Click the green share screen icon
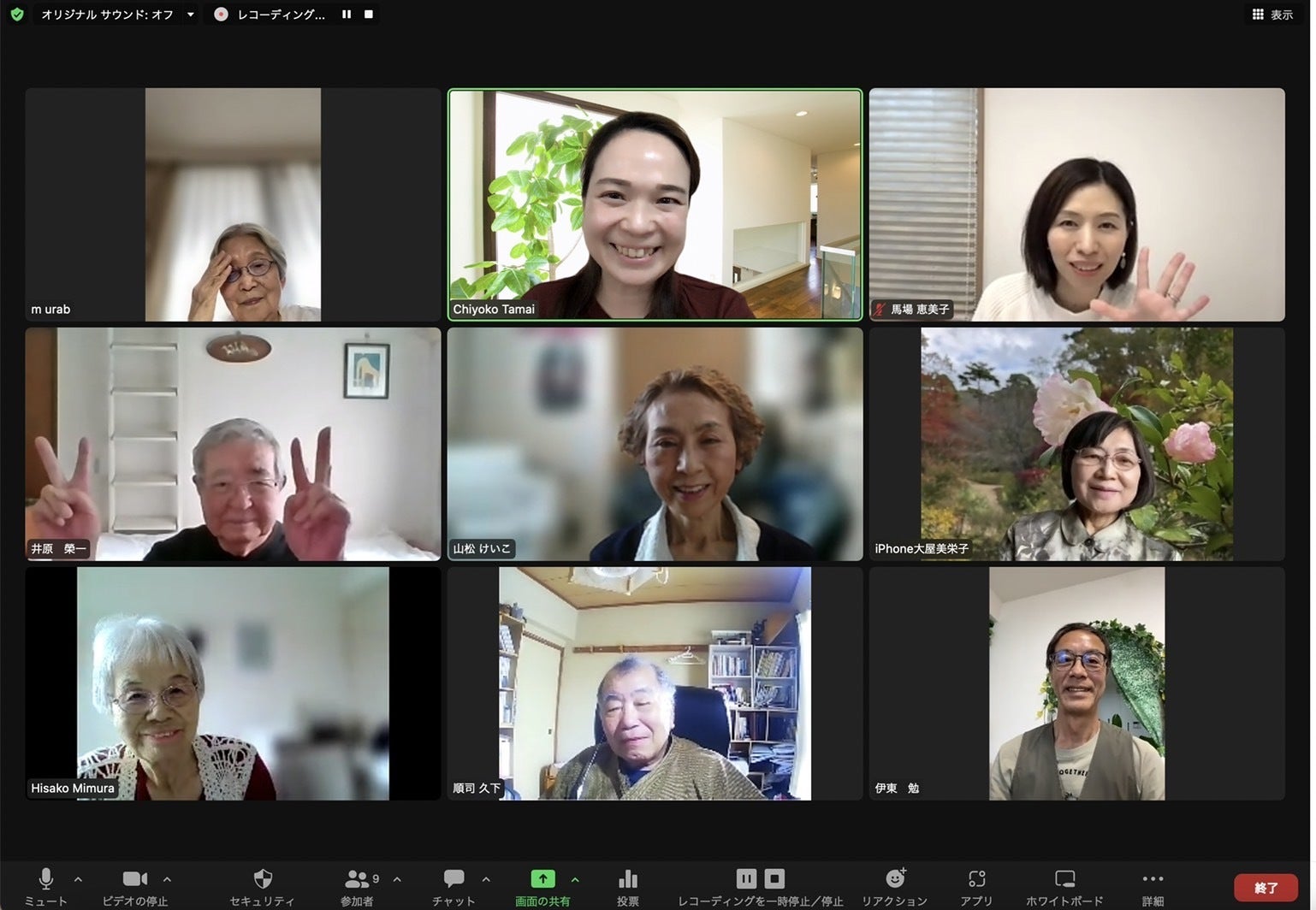The image size is (1316, 910). click(542, 879)
